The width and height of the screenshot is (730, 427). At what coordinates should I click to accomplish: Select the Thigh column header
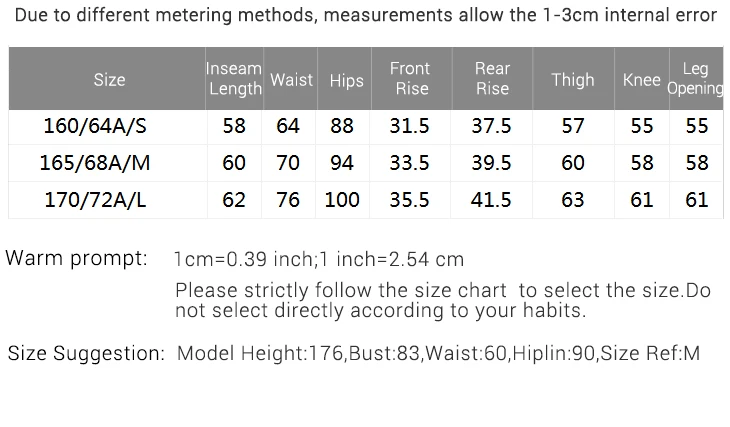573,80
